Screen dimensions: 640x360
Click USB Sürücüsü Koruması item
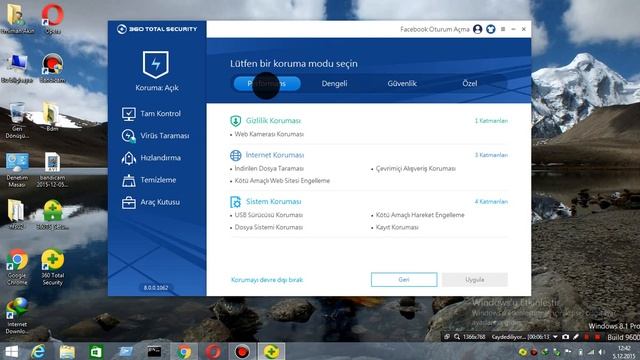pyautogui.click(x=269, y=215)
